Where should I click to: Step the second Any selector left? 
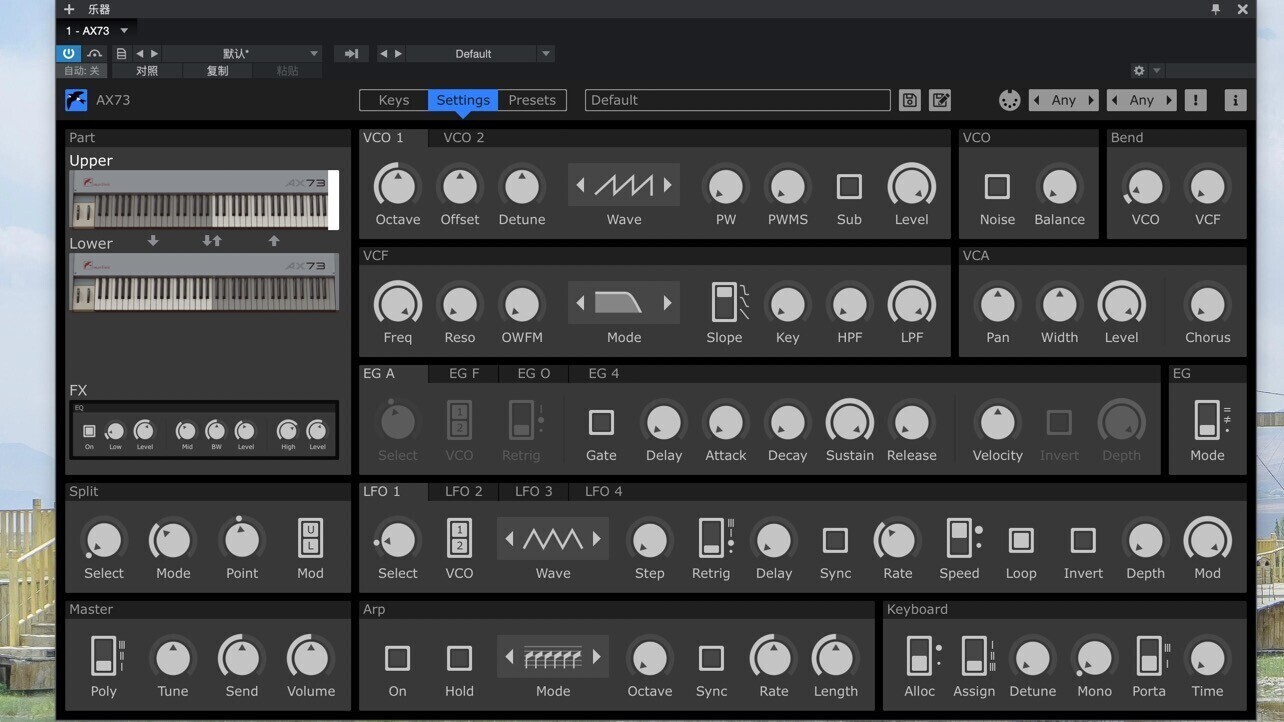[1115, 100]
